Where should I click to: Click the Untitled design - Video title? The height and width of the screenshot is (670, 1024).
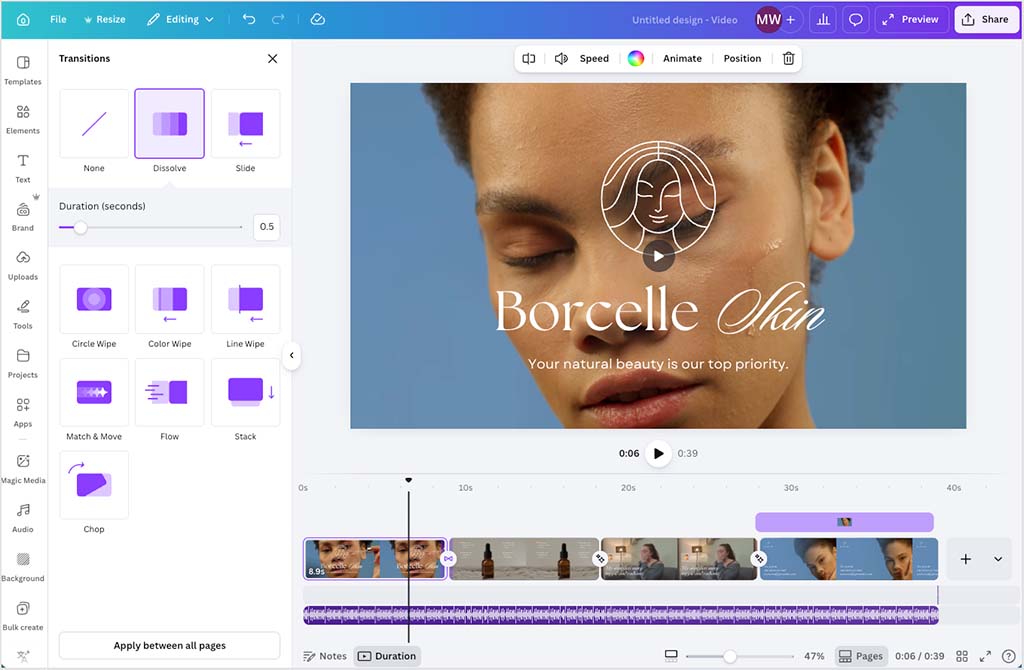pyautogui.click(x=684, y=20)
